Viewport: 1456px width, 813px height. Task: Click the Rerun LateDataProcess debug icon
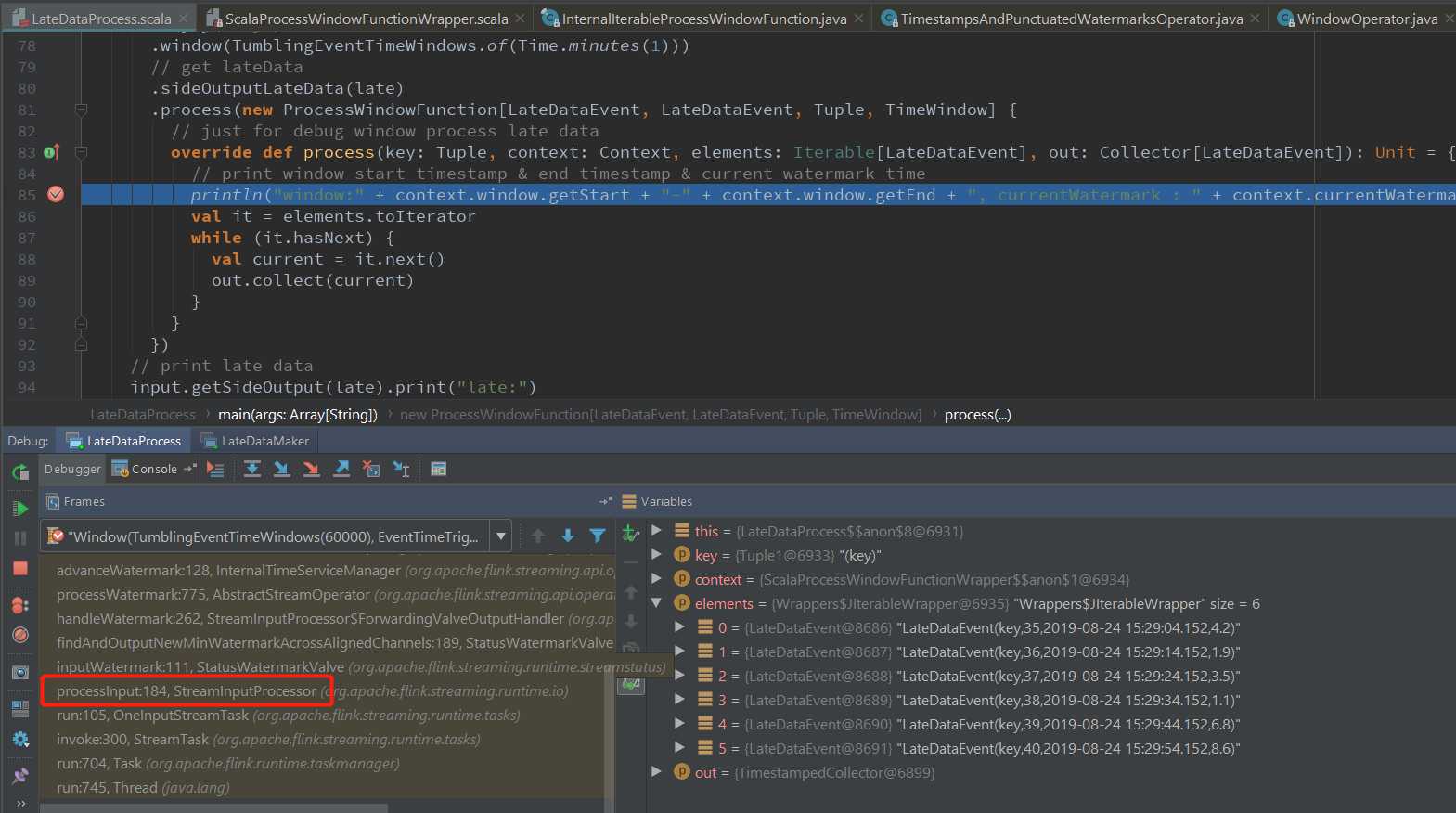coord(20,472)
